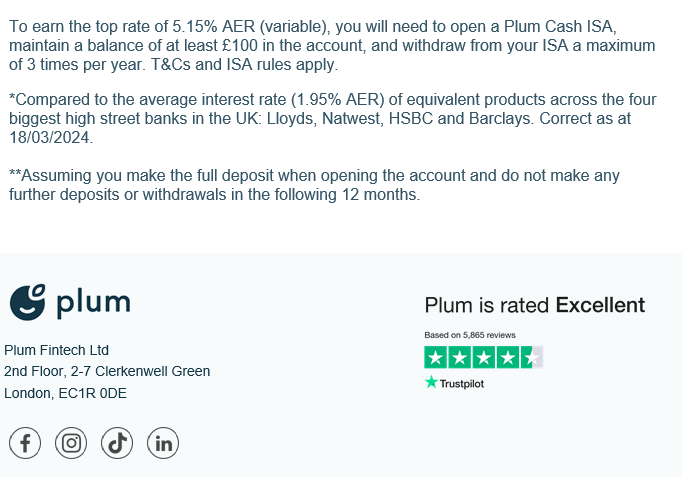Click the third Trustpilot rating star
The image size is (682, 477).
484,357
